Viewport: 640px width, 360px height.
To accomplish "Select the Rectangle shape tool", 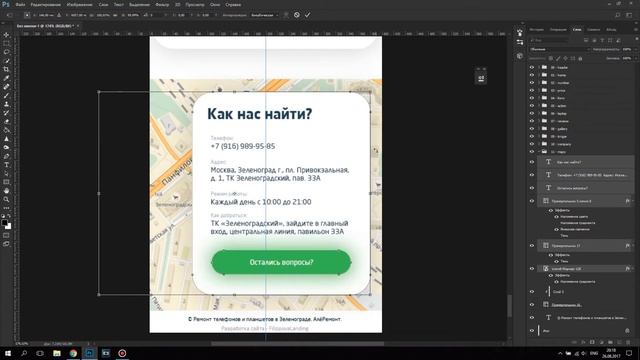I will click(6, 182).
